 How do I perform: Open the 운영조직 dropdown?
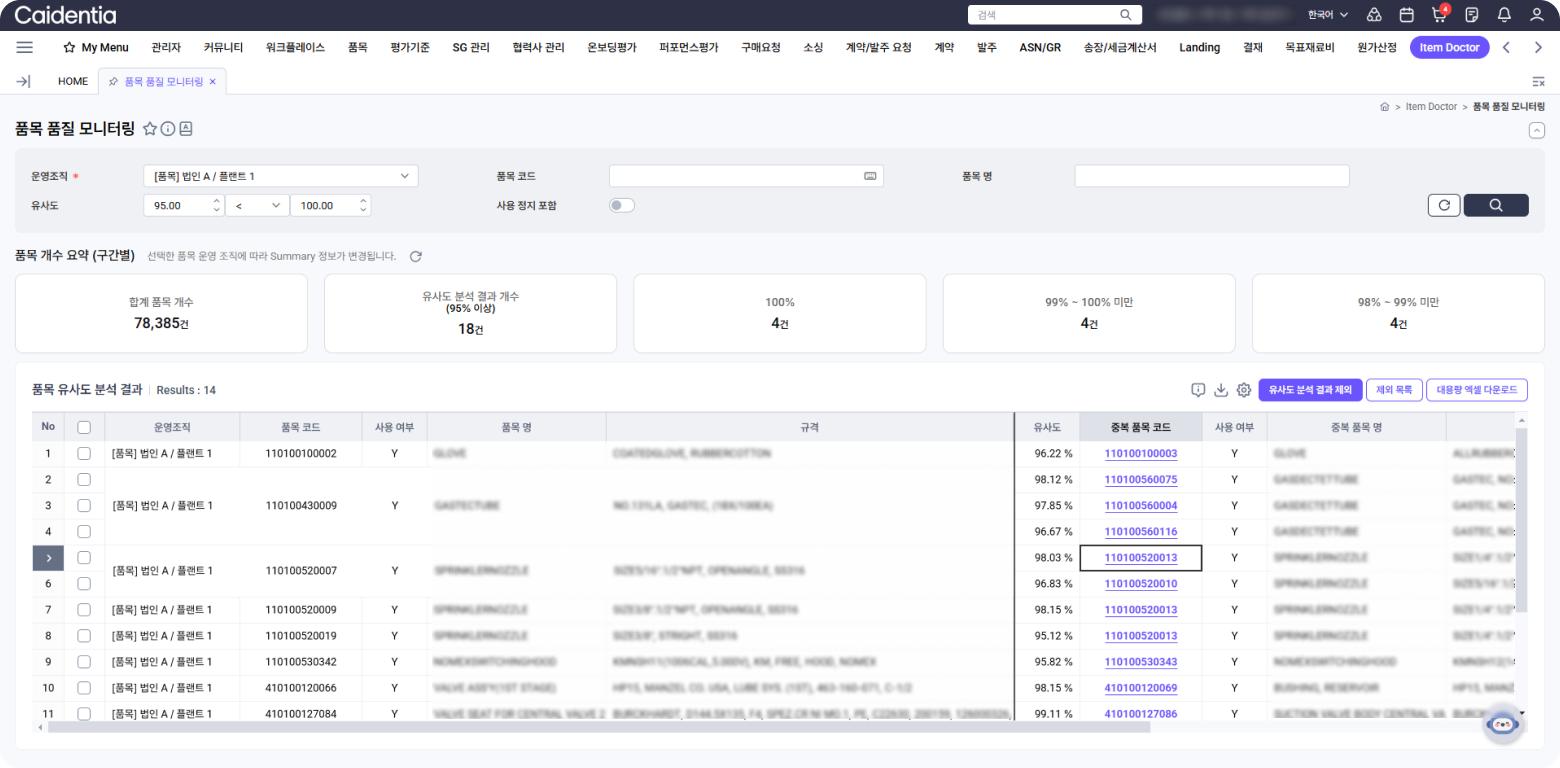[x=280, y=176]
